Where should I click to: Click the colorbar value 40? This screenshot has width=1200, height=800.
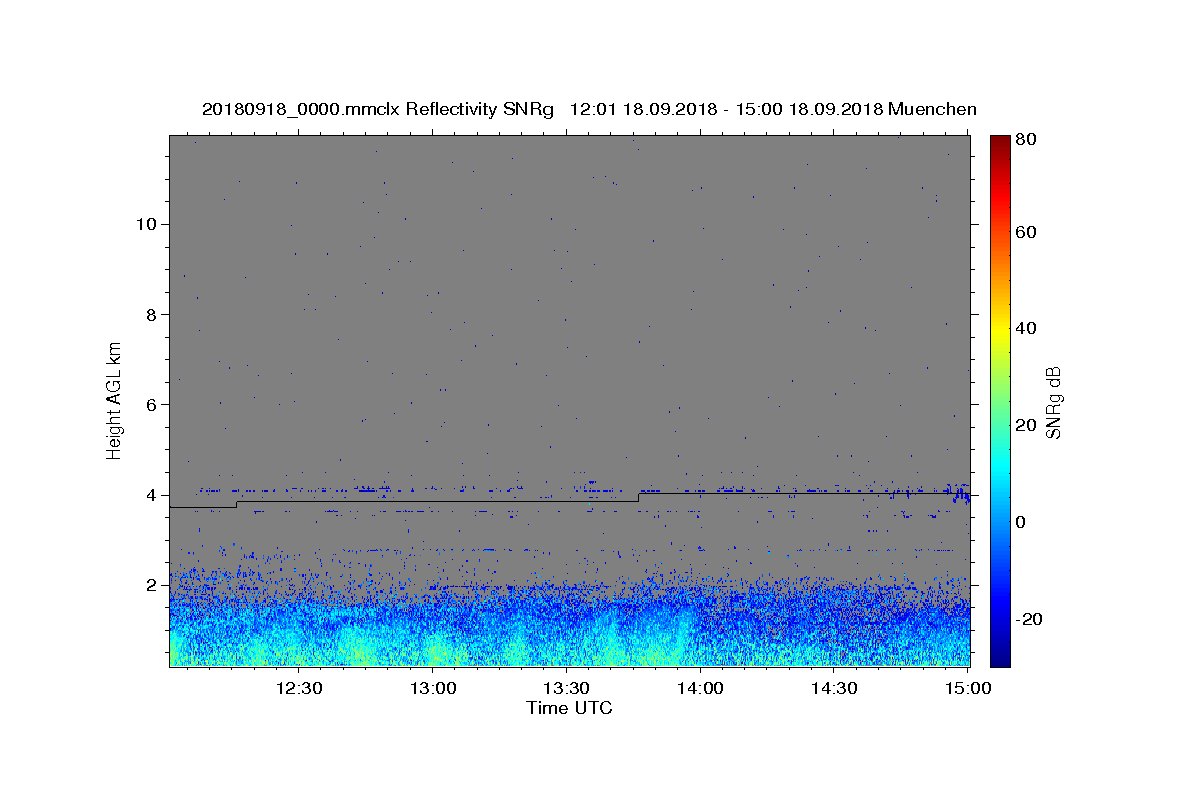tap(1027, 328)
